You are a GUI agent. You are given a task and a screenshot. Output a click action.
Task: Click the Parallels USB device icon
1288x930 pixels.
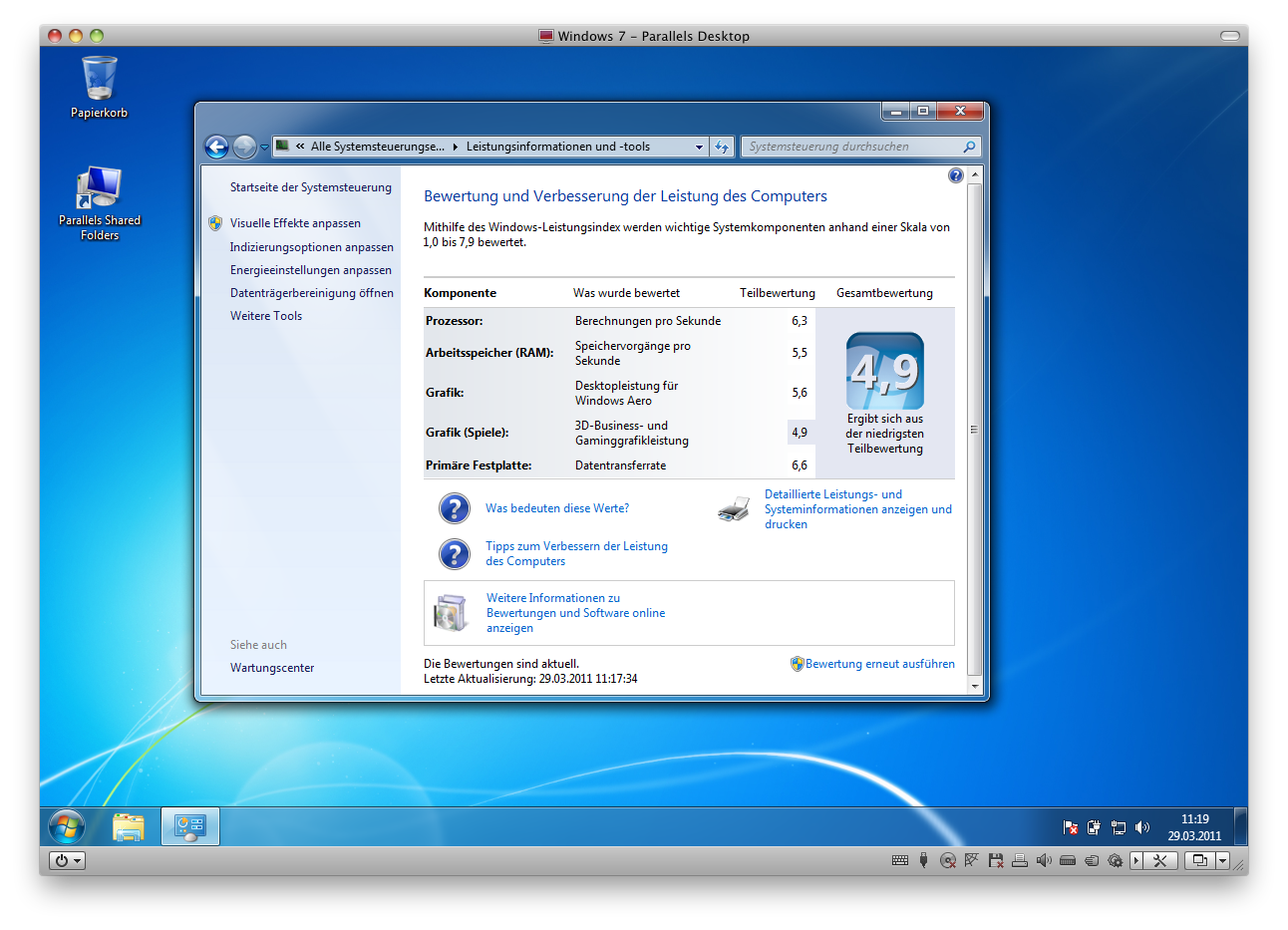(x=924, y=860)
